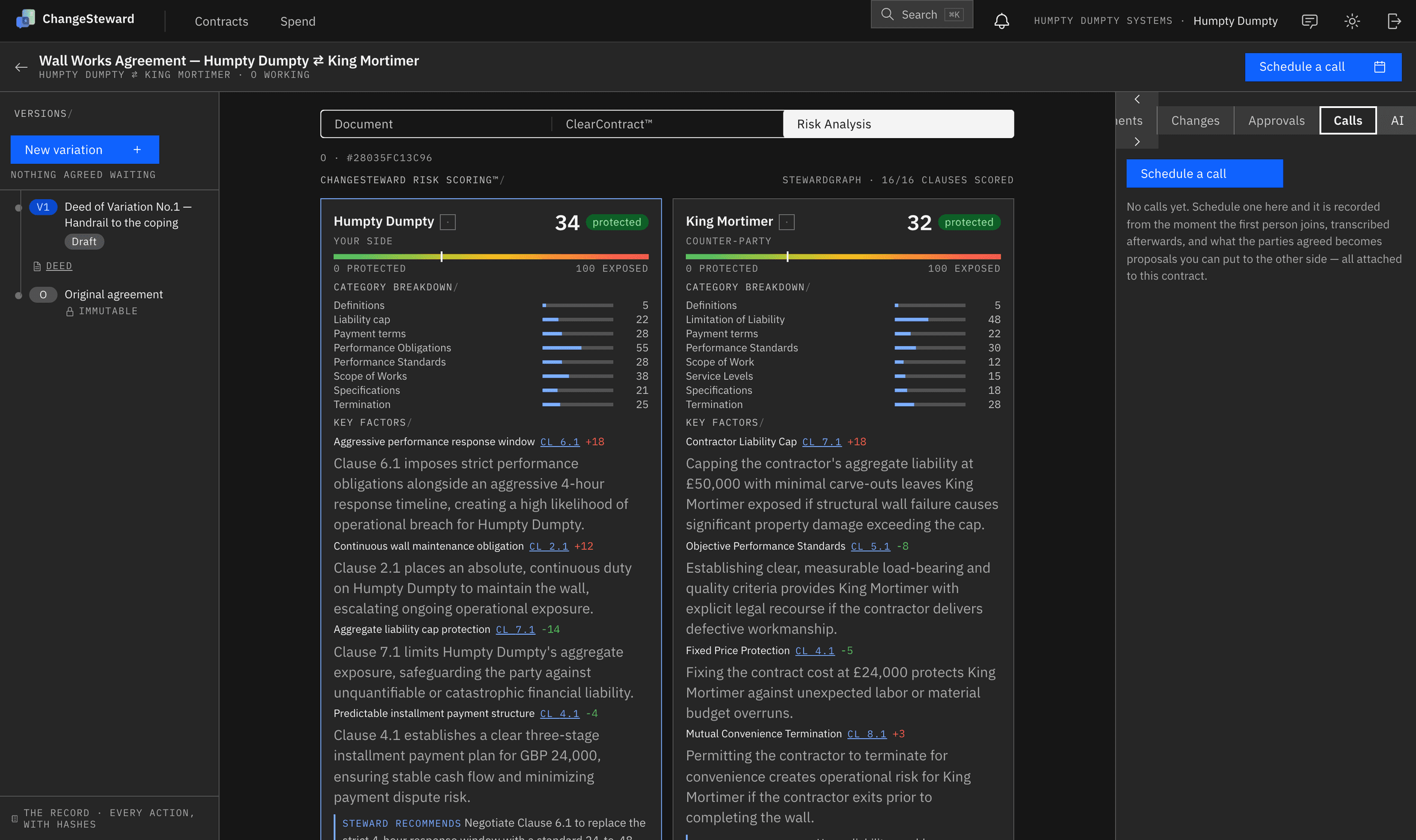The image size is (1416, 840).
Task: Click Limitation of Liability score bar
Action: point(929,320)
